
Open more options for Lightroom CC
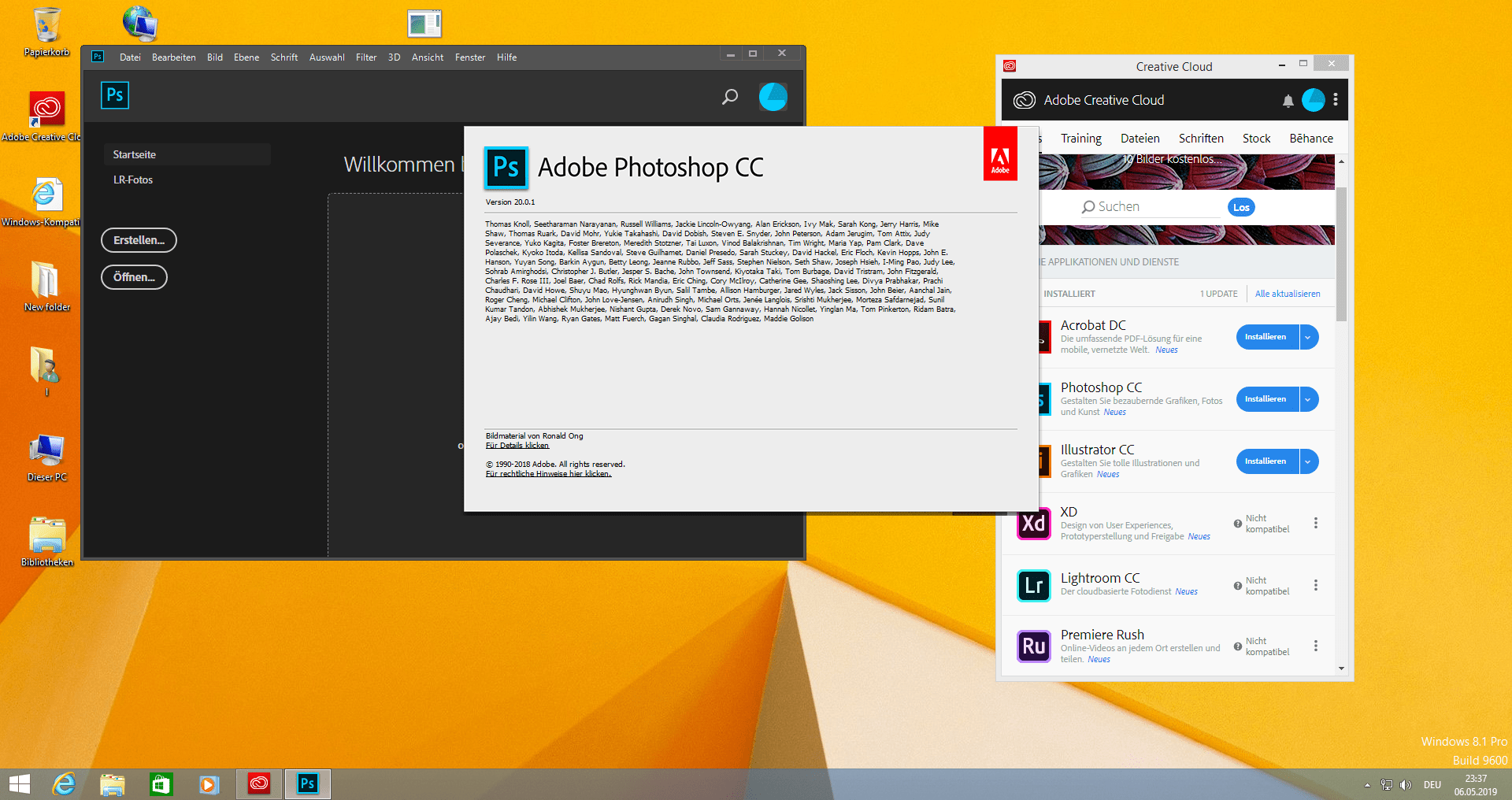pyautogui.click(x=1316, y=585)
